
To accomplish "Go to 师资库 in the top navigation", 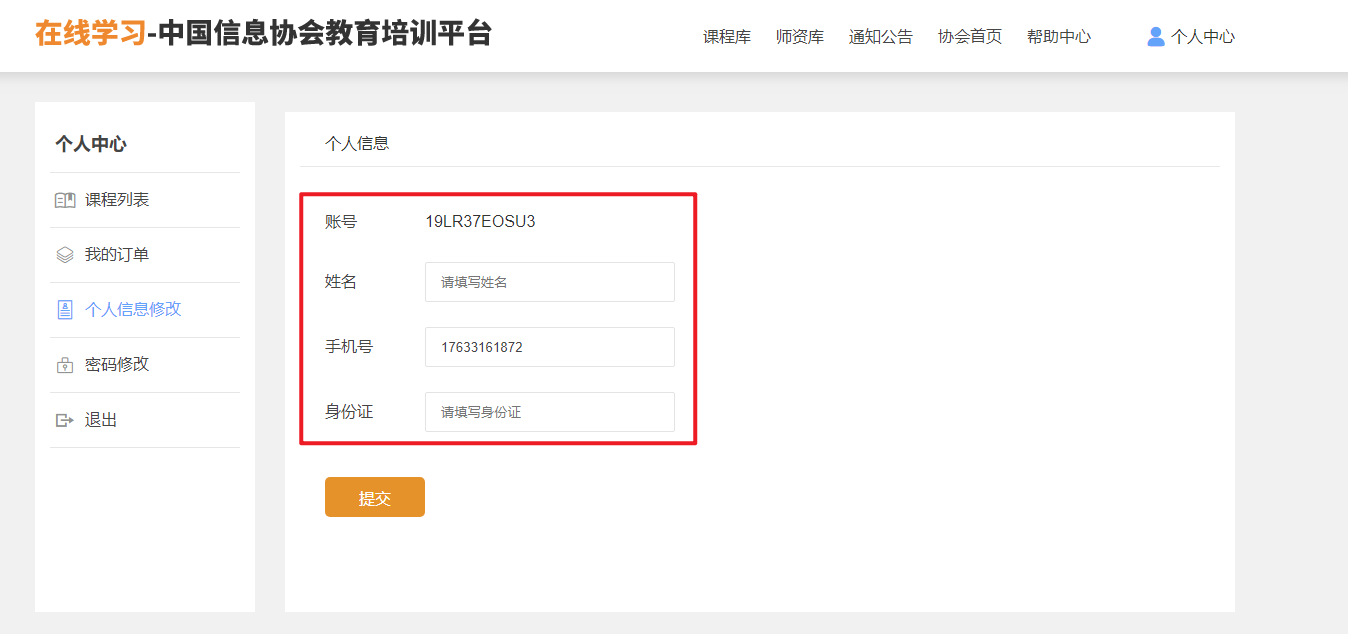I will pos(800,37).
